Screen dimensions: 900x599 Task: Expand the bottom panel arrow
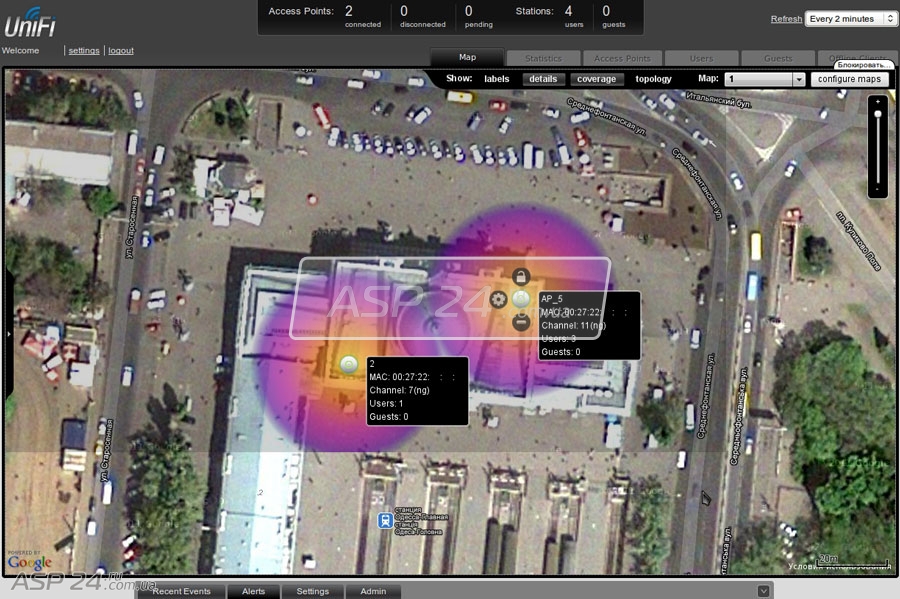click(x=764, y=591)
